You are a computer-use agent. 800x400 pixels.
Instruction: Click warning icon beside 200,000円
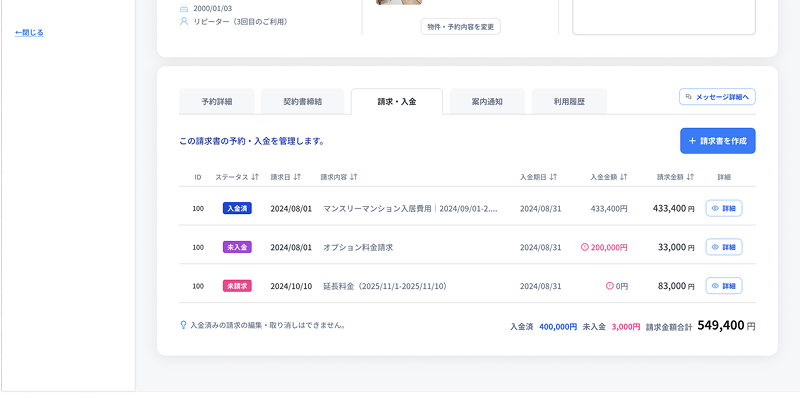585,247
